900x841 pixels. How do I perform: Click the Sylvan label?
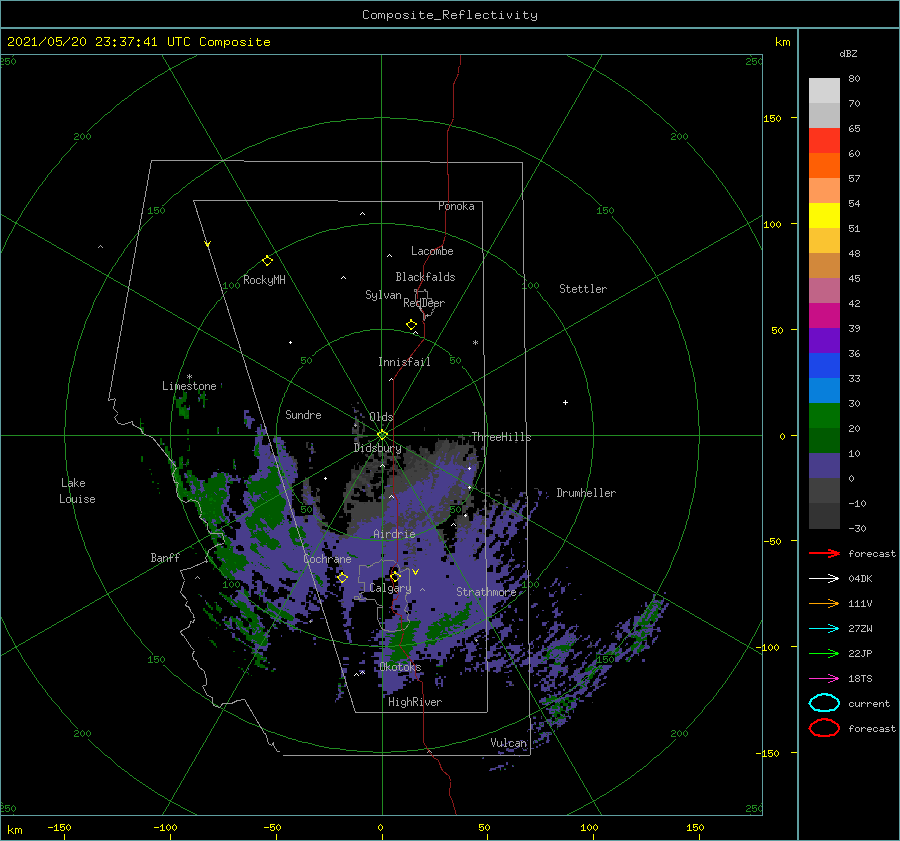[x=383, y=295]
